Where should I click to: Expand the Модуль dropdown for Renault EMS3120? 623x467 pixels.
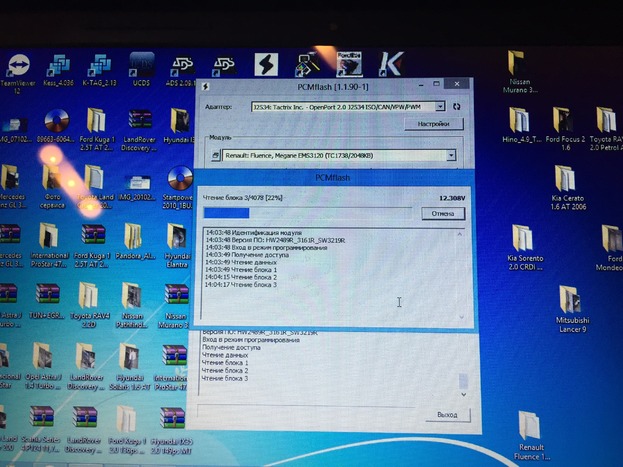tap(451, 155)
